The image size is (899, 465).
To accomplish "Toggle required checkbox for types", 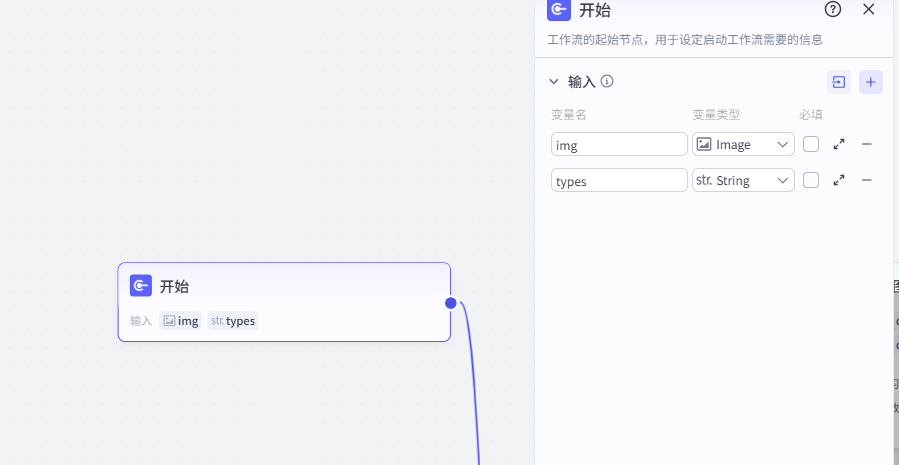I will click(811, 180).
